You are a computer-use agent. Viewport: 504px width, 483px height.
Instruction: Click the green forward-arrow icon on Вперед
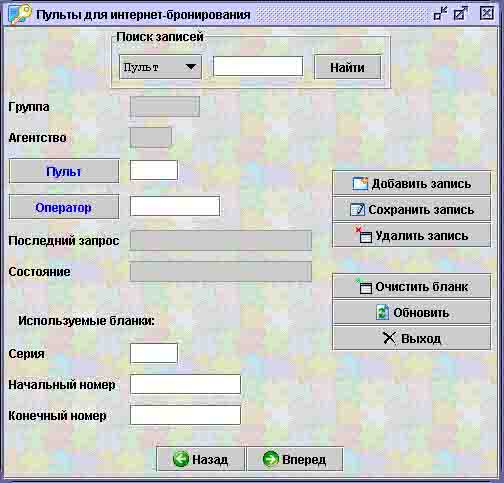tap(271, 459)
